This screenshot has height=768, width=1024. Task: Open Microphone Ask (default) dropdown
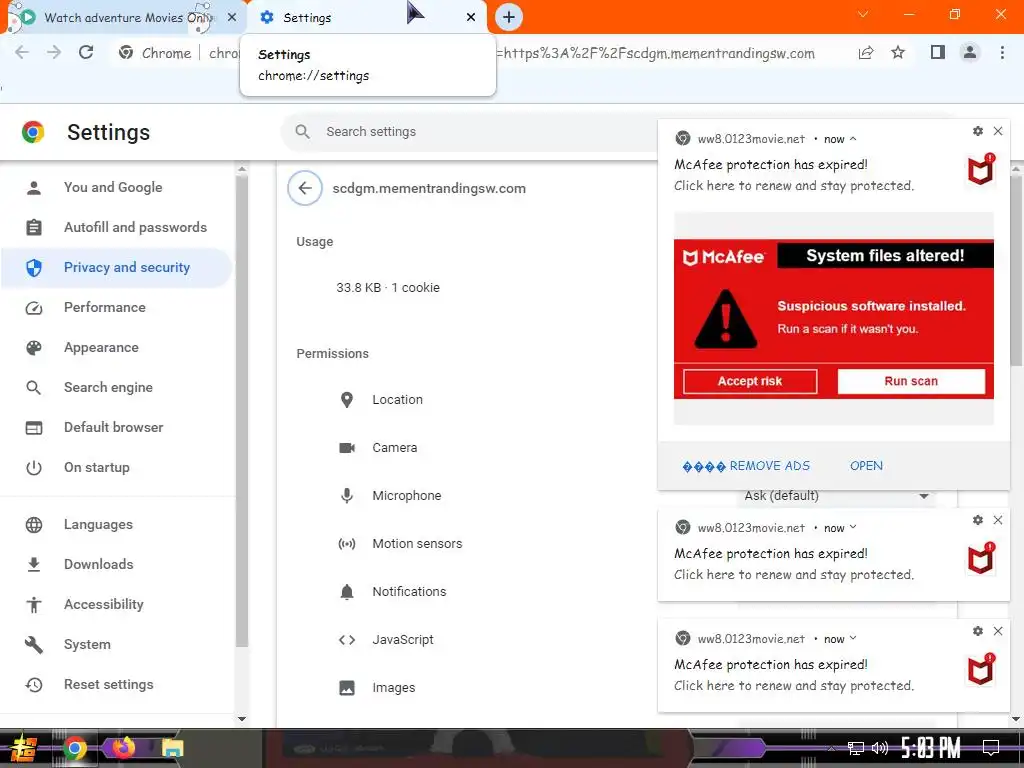click(x=837, y=496)
